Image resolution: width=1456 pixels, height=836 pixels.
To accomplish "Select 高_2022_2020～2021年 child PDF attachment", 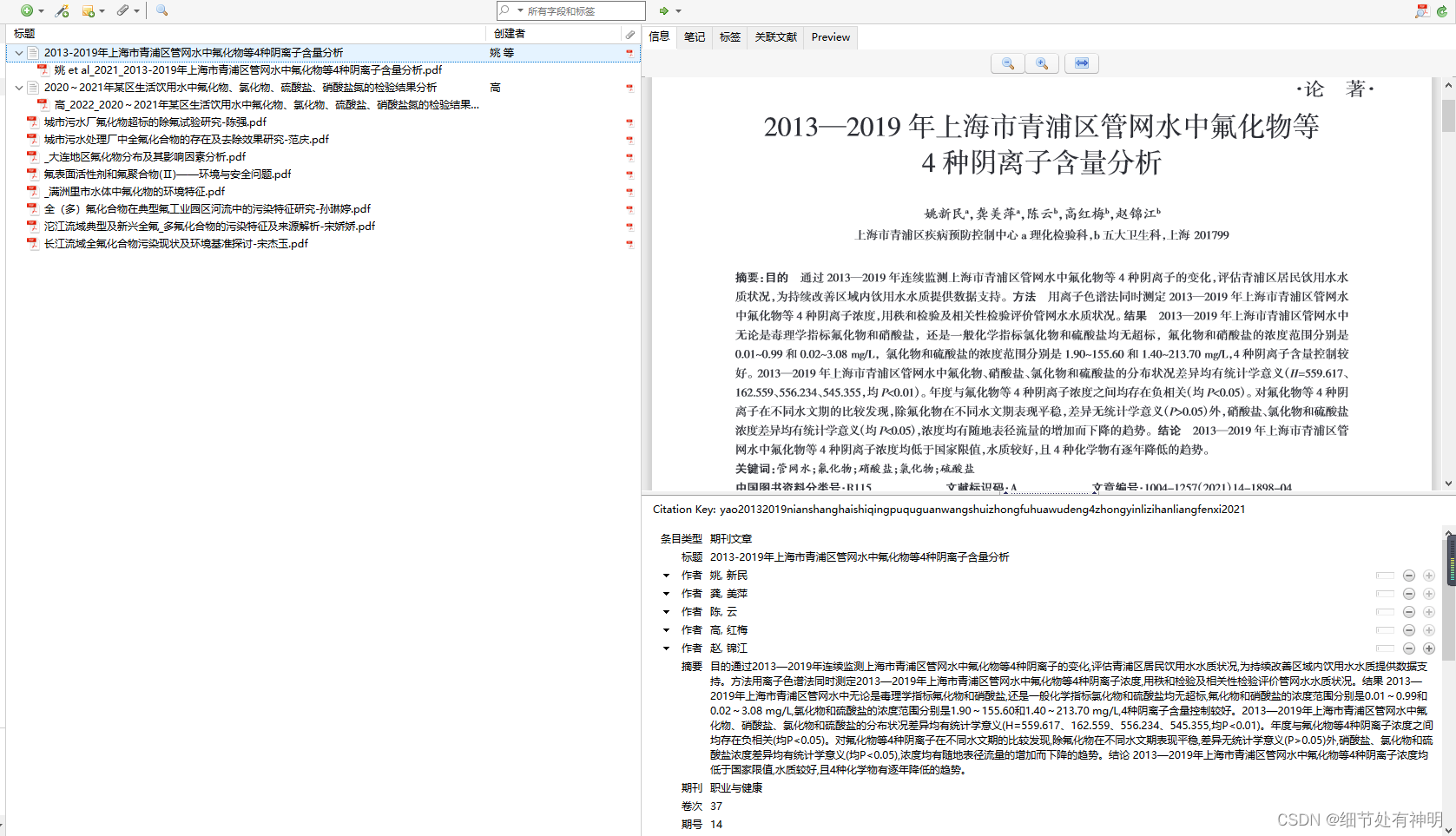I will click(267, 105).
